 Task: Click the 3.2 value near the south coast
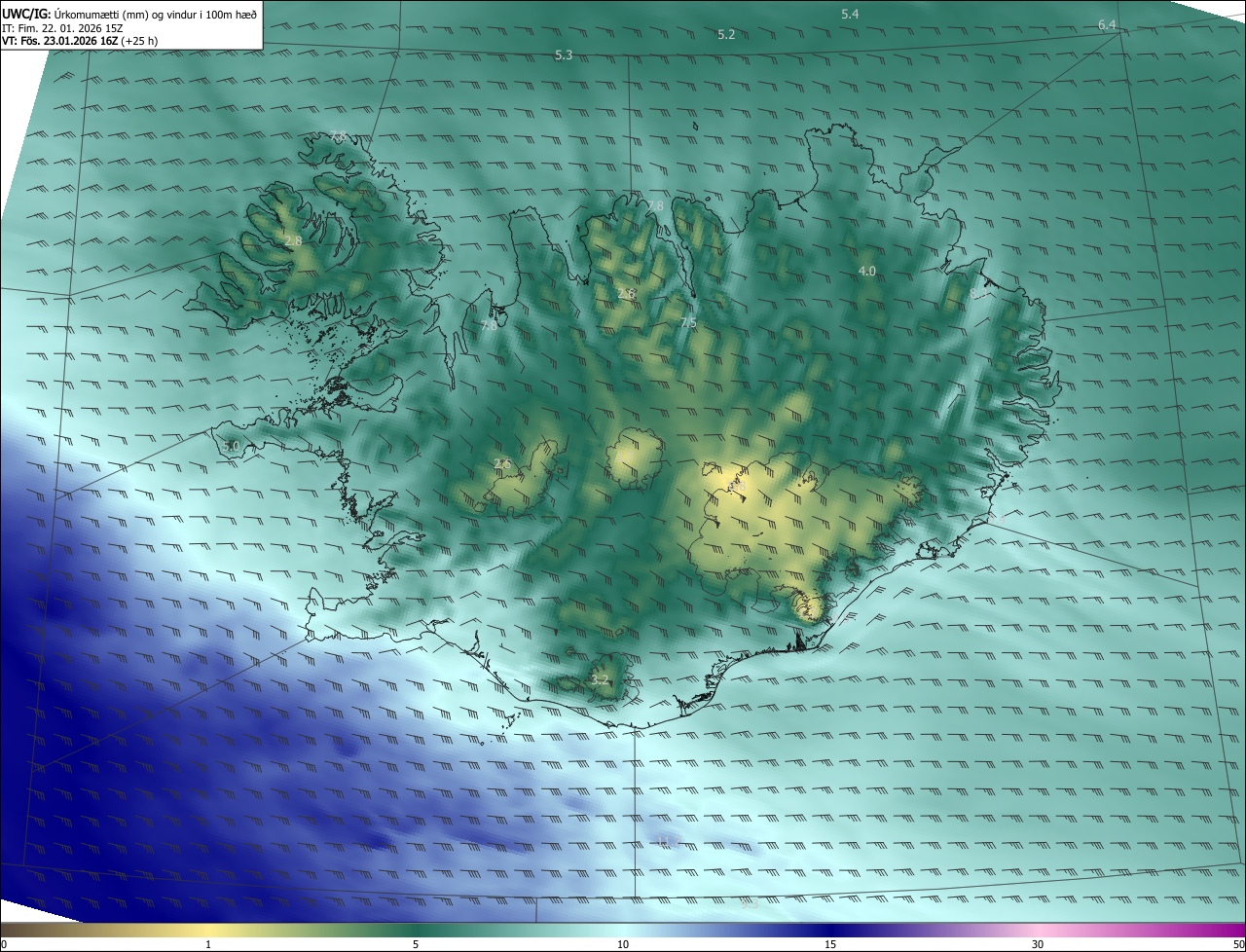600,679
